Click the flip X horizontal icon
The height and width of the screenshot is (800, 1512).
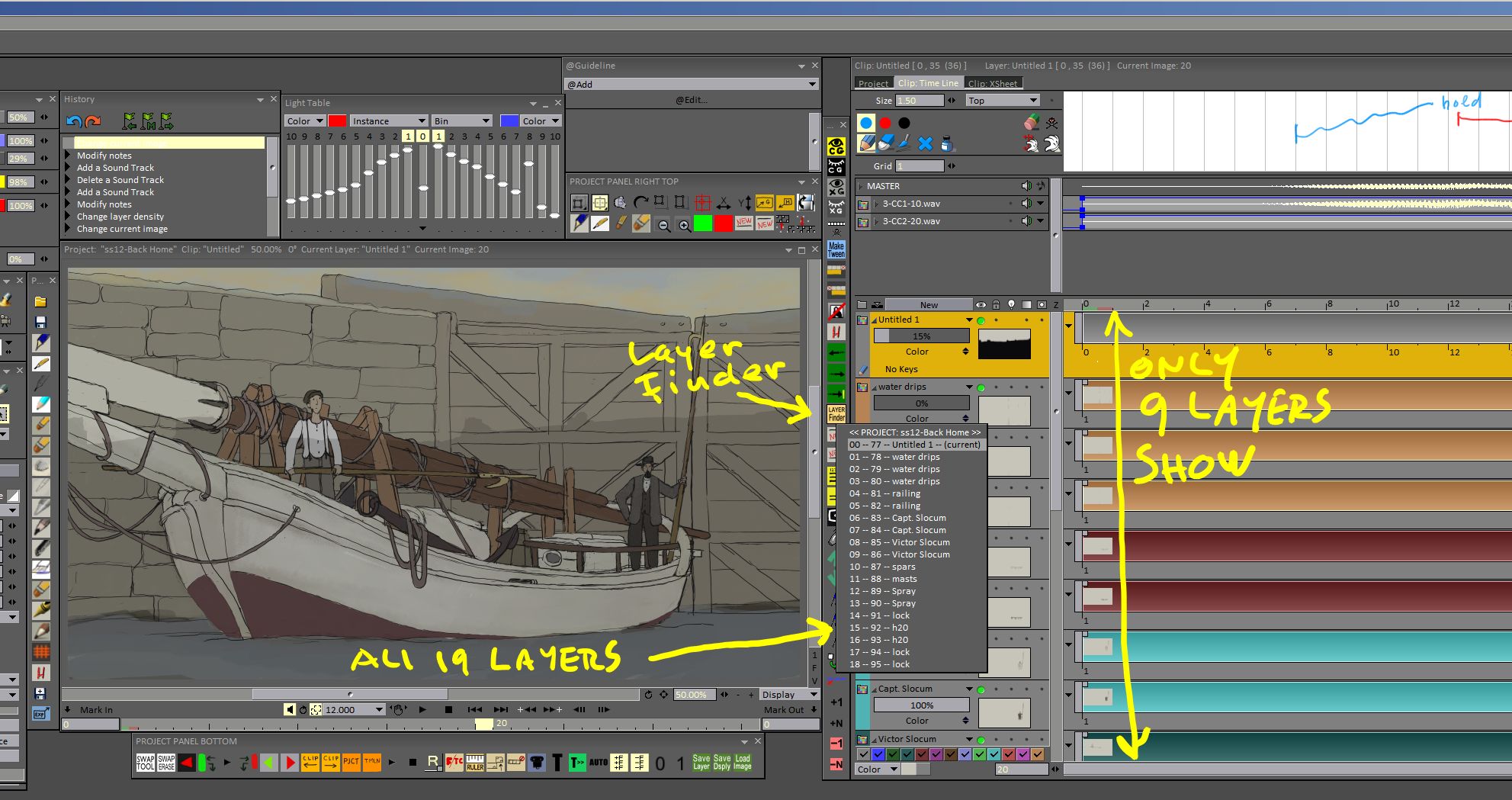[x=723, y=203]
